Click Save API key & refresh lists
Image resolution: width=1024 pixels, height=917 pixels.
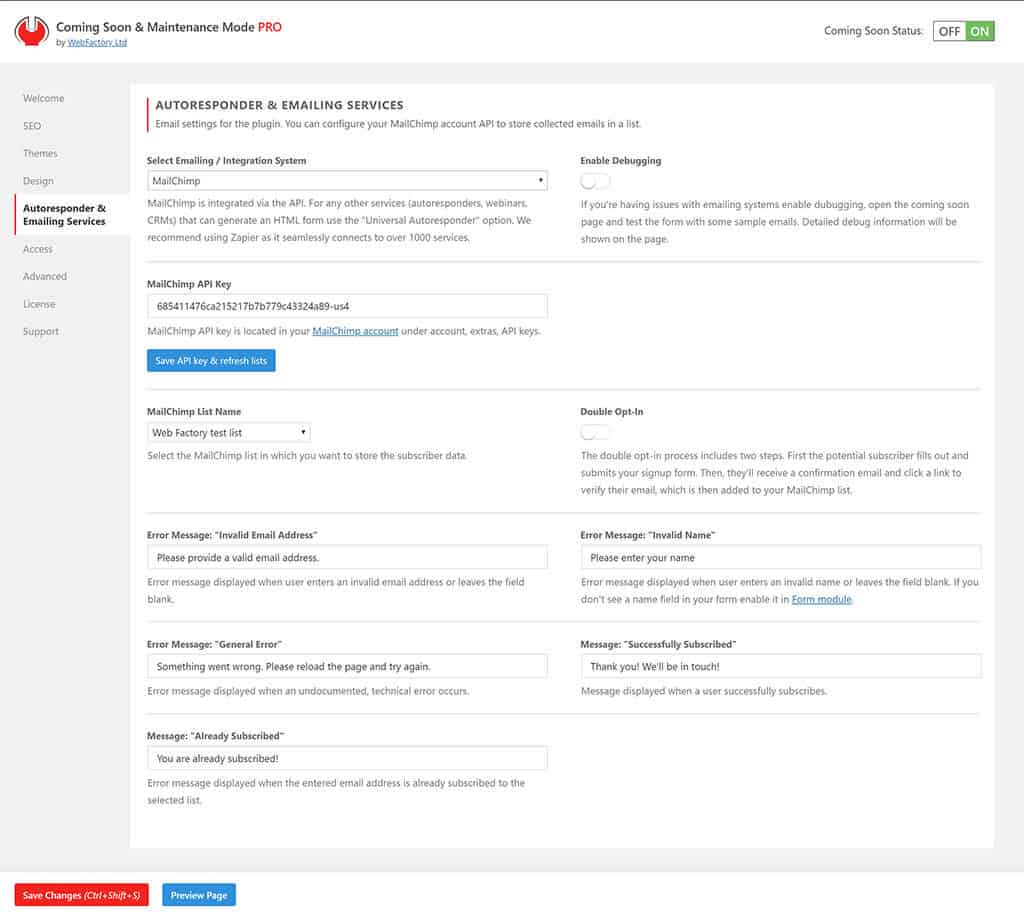pos(211,361)
